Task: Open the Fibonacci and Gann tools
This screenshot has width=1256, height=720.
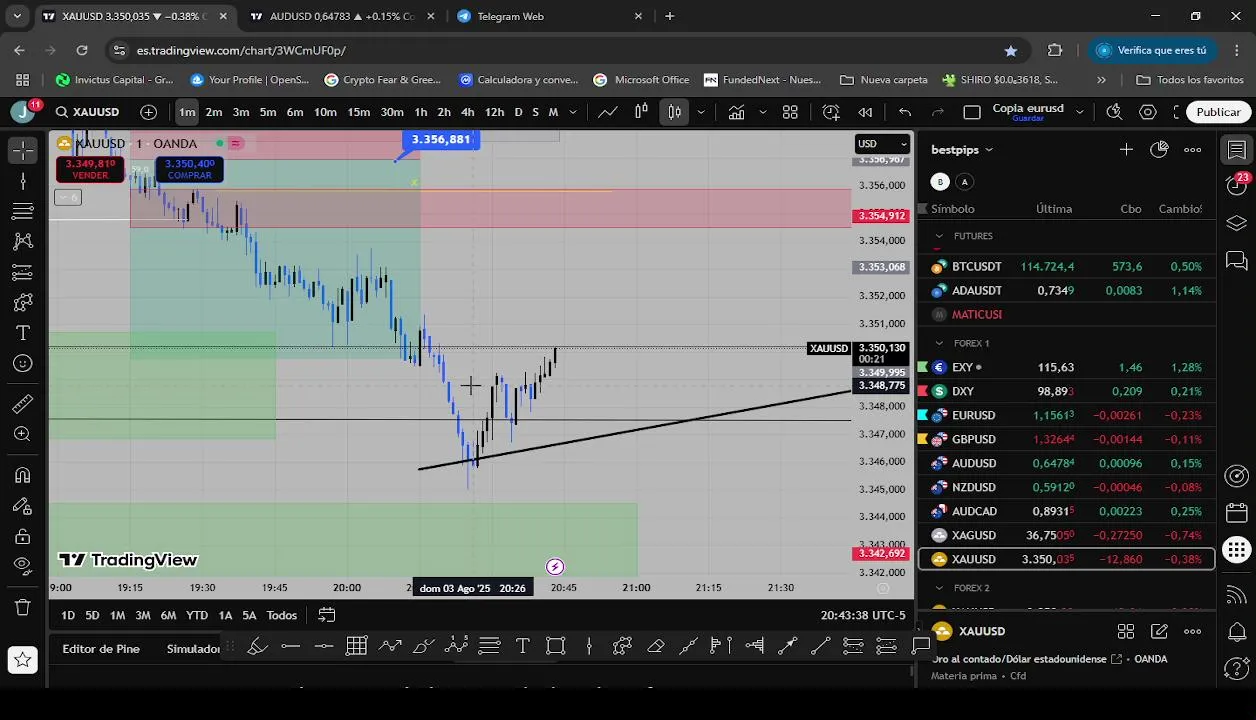Action: 23,211
